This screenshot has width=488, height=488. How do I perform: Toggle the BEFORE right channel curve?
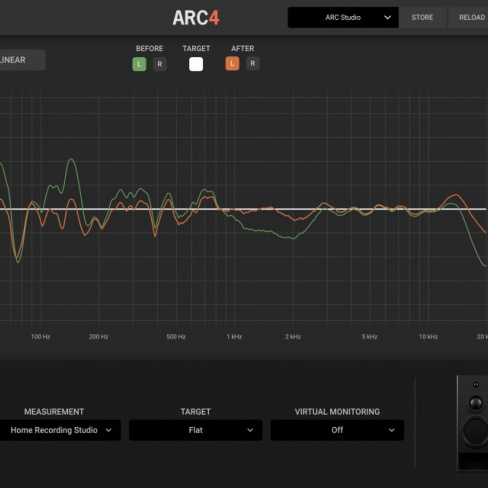click(x=160, y=64)
